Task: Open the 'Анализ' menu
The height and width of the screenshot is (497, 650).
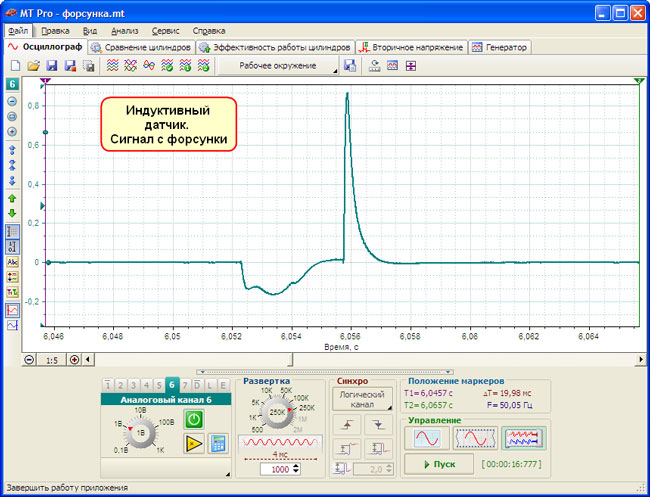Action: (125, 31)
